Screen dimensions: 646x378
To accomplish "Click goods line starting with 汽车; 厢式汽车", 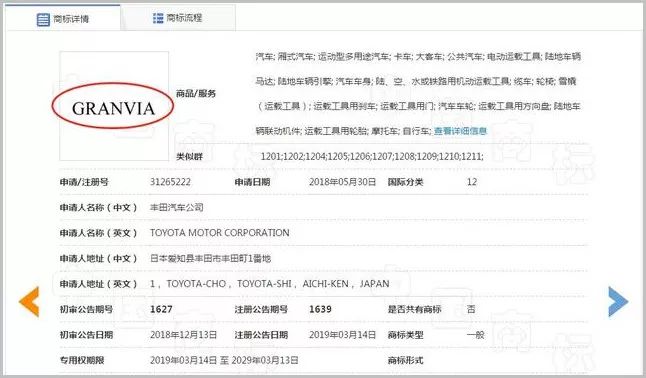I will (x=418, y=56).
